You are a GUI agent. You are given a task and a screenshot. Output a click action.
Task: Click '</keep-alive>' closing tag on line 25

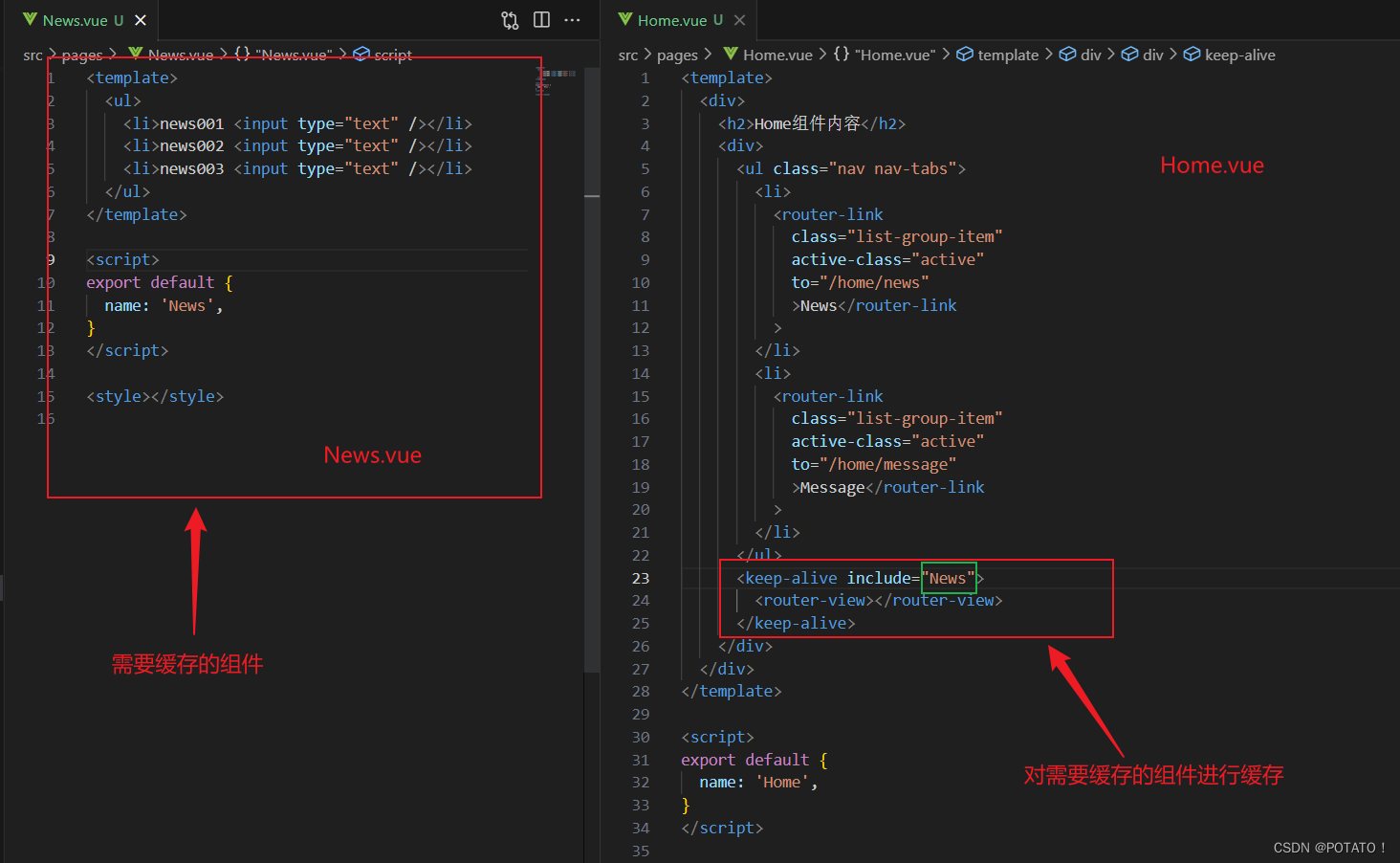[796, 624]
